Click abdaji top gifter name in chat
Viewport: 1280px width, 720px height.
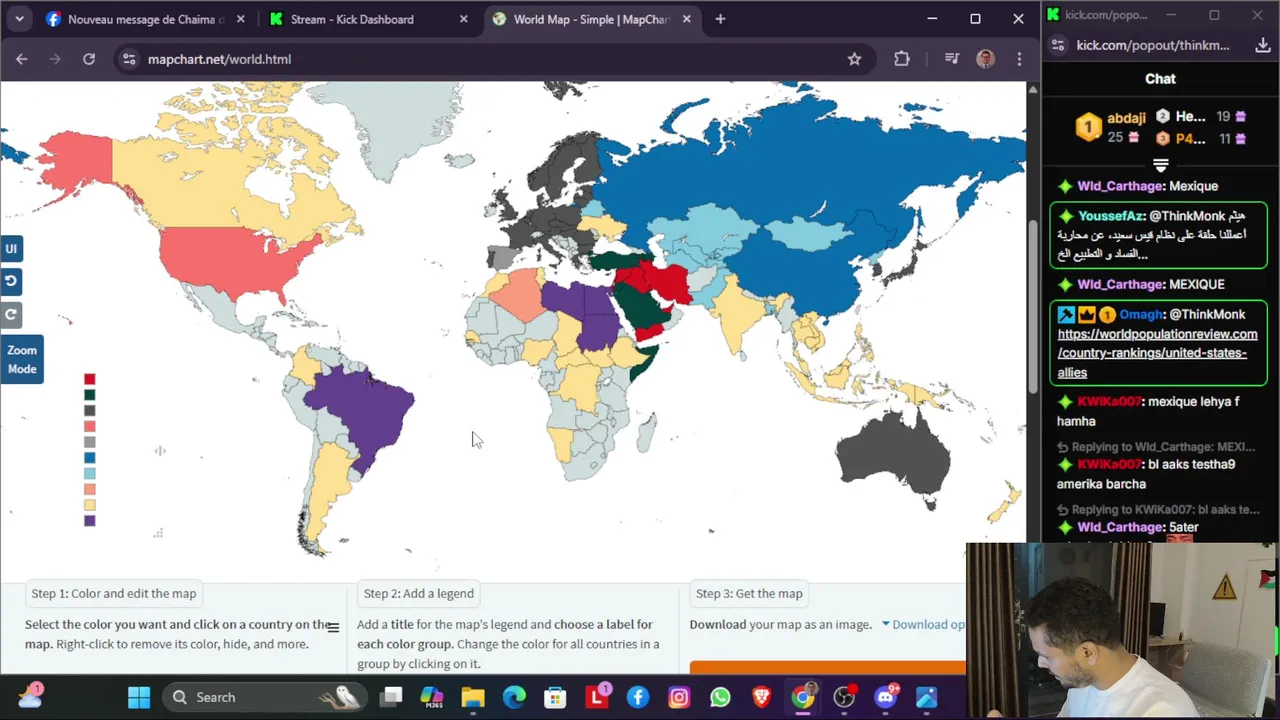1126,118
